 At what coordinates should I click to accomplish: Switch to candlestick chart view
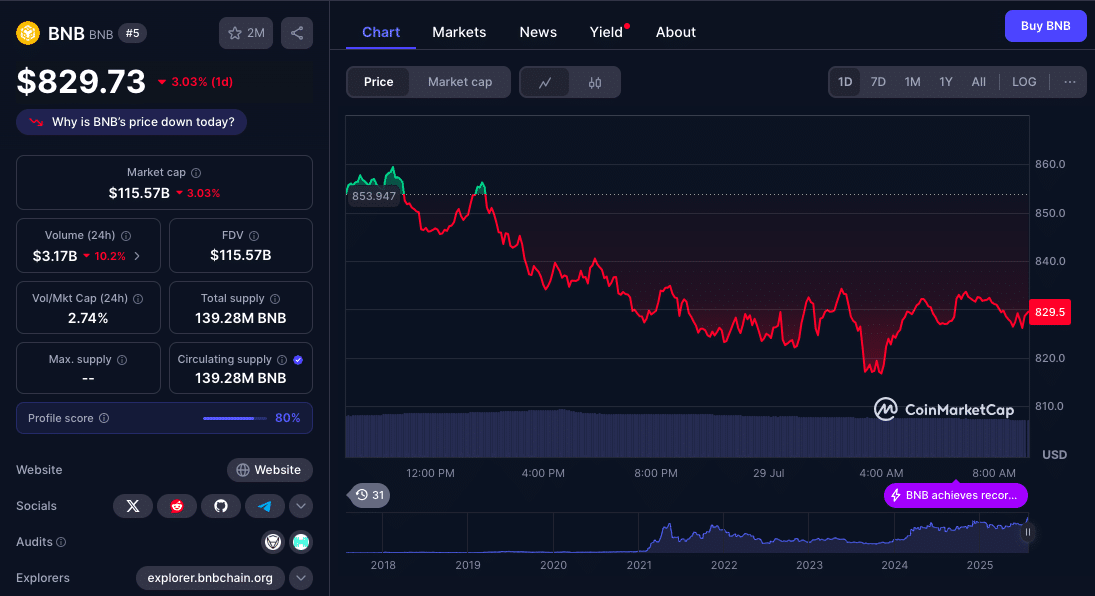point(595,82)
